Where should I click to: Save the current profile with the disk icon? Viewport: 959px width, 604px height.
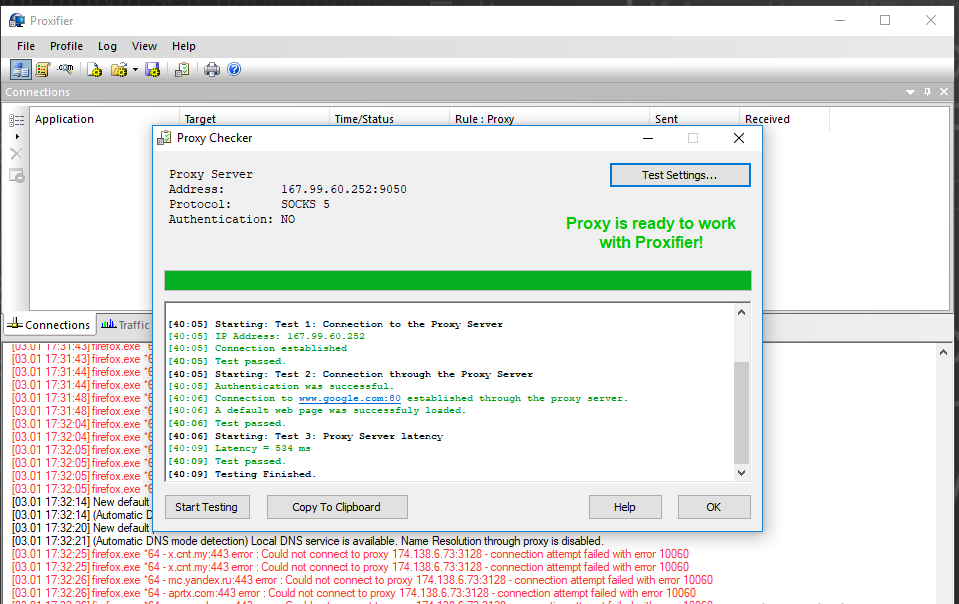pos(152,69)
